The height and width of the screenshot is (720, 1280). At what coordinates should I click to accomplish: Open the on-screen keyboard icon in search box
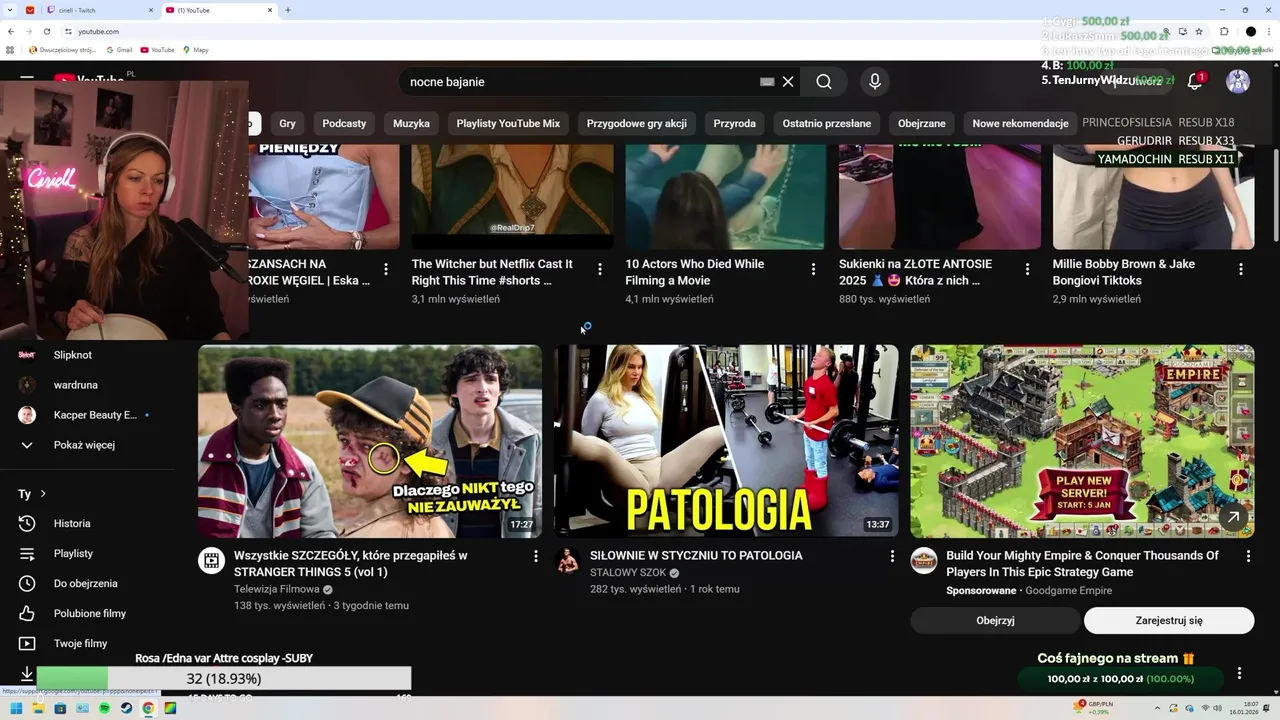coord(767,82)
